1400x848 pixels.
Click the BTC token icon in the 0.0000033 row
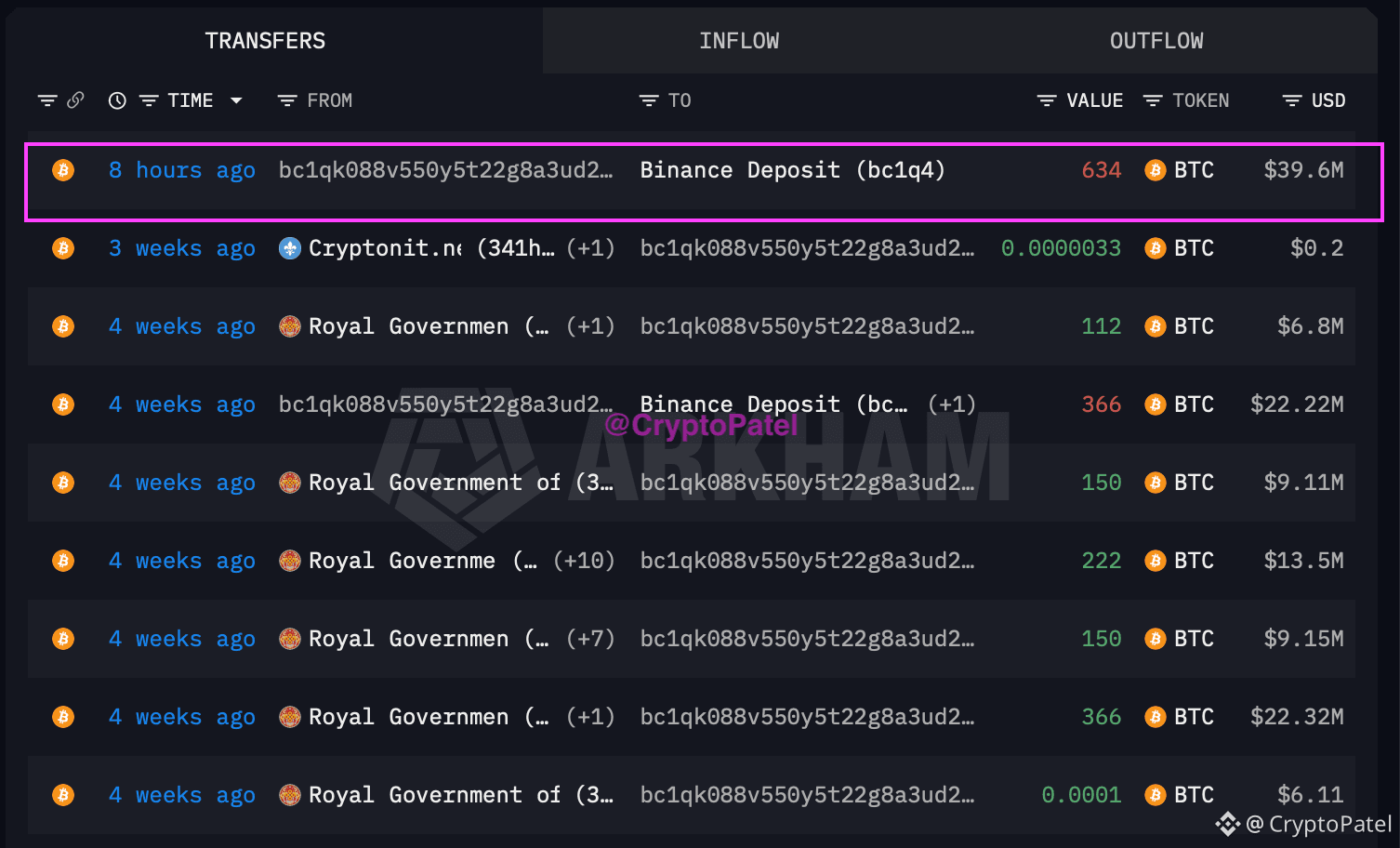[1156, 248]
